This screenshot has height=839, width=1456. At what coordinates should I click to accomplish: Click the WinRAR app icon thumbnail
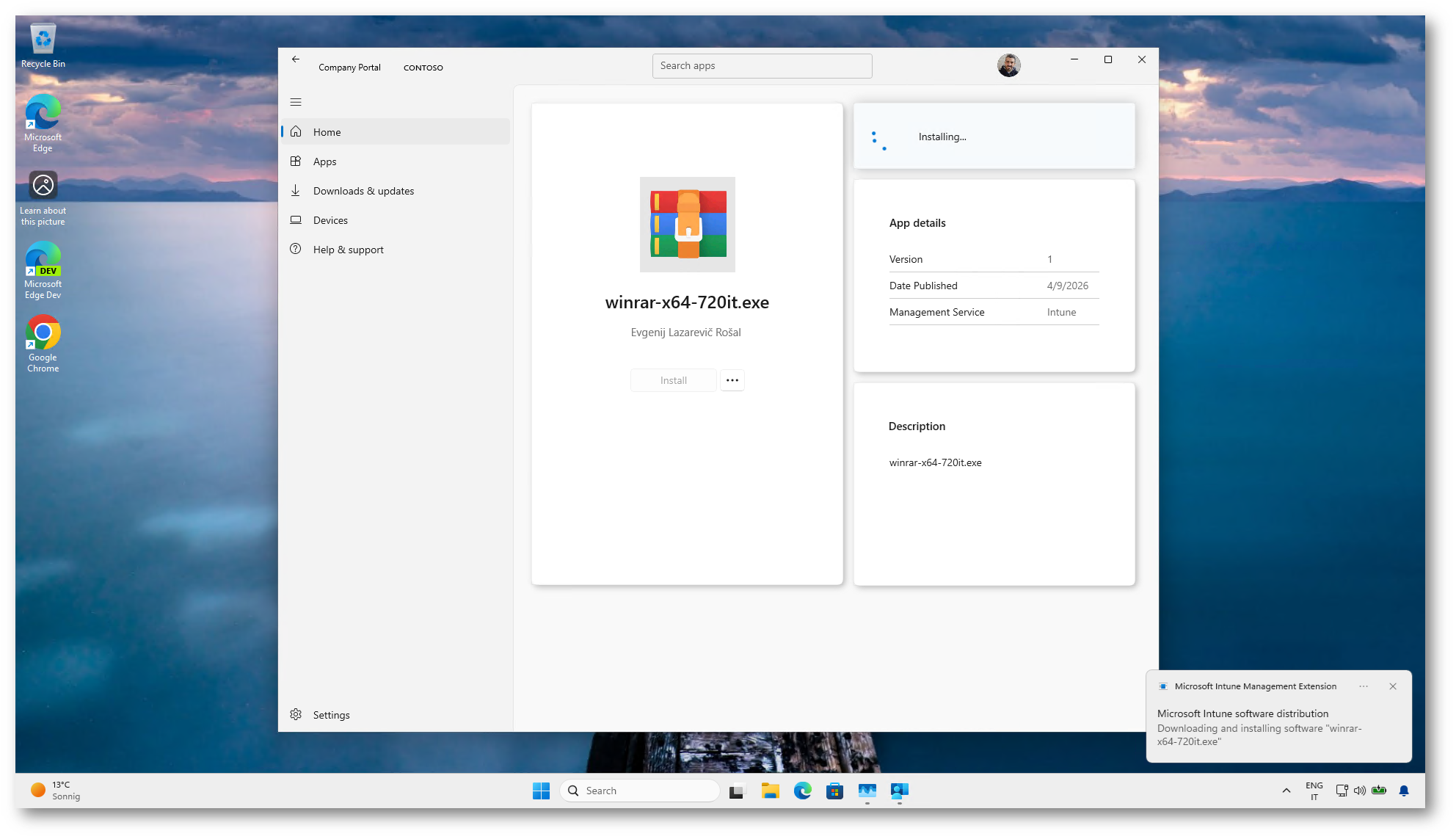(687, 225)
